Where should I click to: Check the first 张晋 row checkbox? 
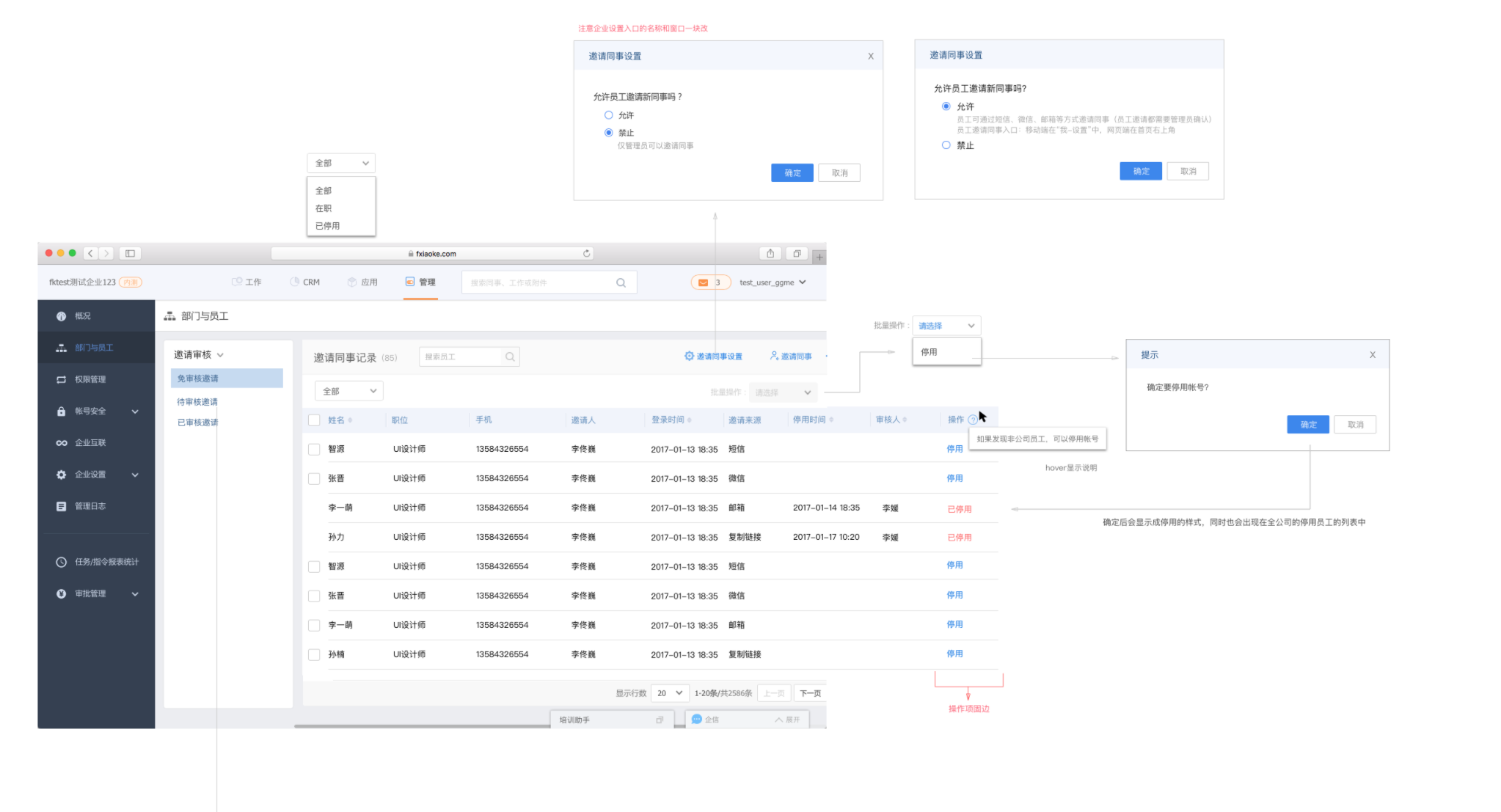click(x=314, y=478)
